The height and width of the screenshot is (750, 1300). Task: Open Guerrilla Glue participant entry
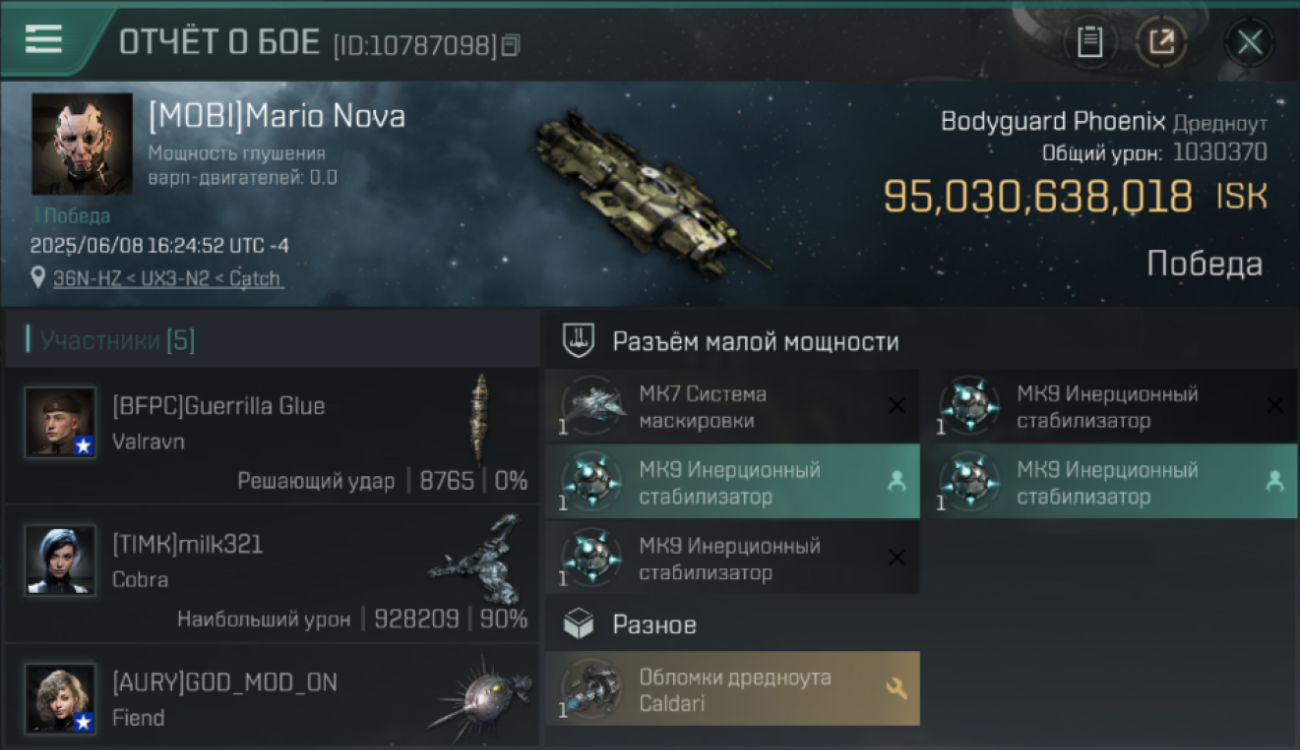[272, 435]
